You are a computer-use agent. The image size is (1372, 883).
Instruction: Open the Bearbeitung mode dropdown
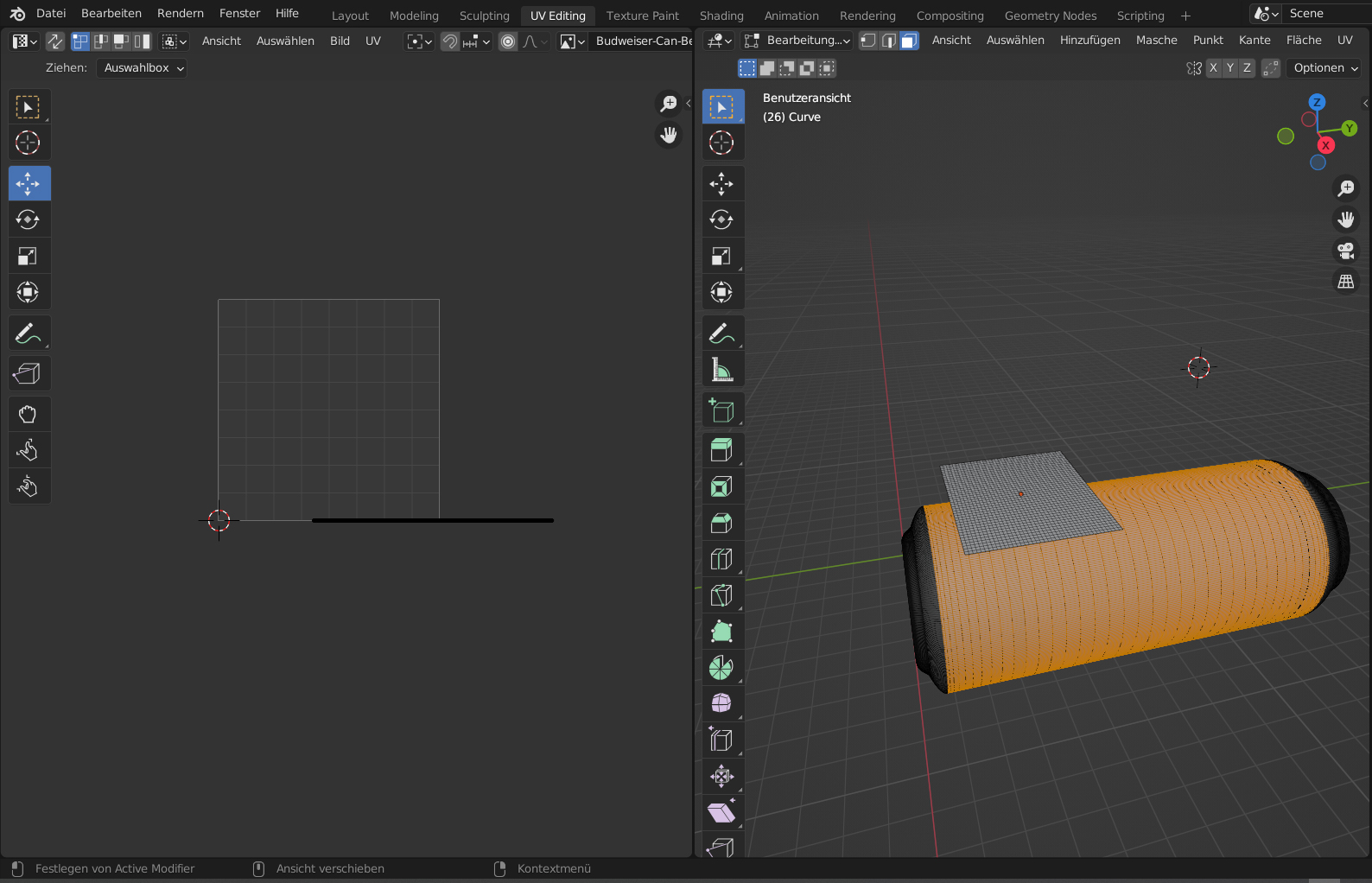point(798,41)
